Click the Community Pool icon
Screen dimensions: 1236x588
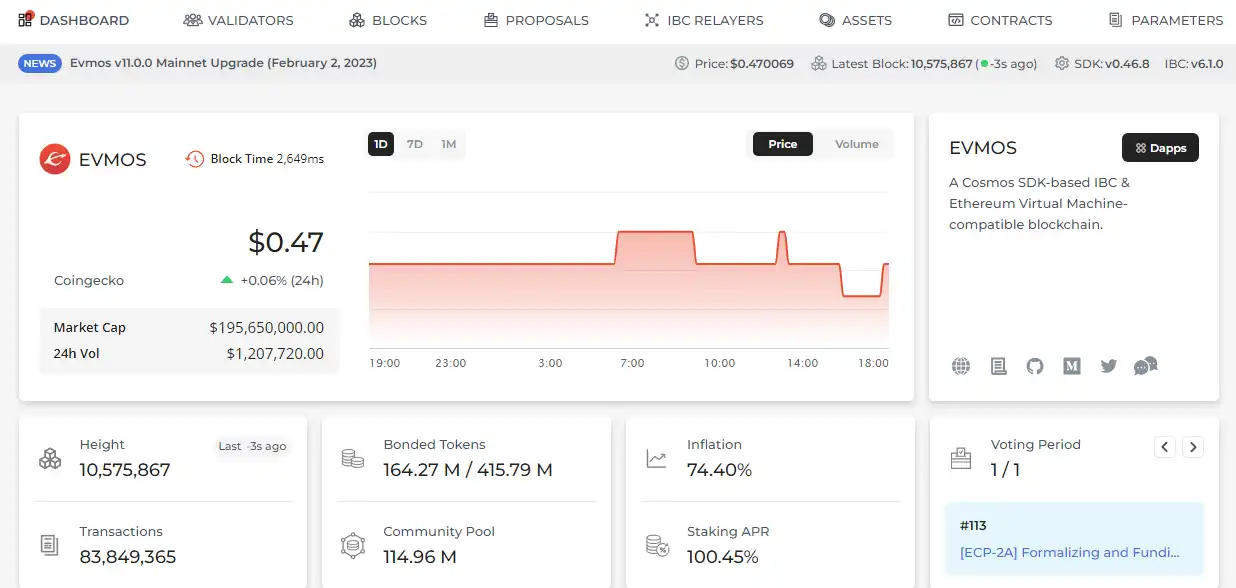pyautogui.click(x=352, y=545)
